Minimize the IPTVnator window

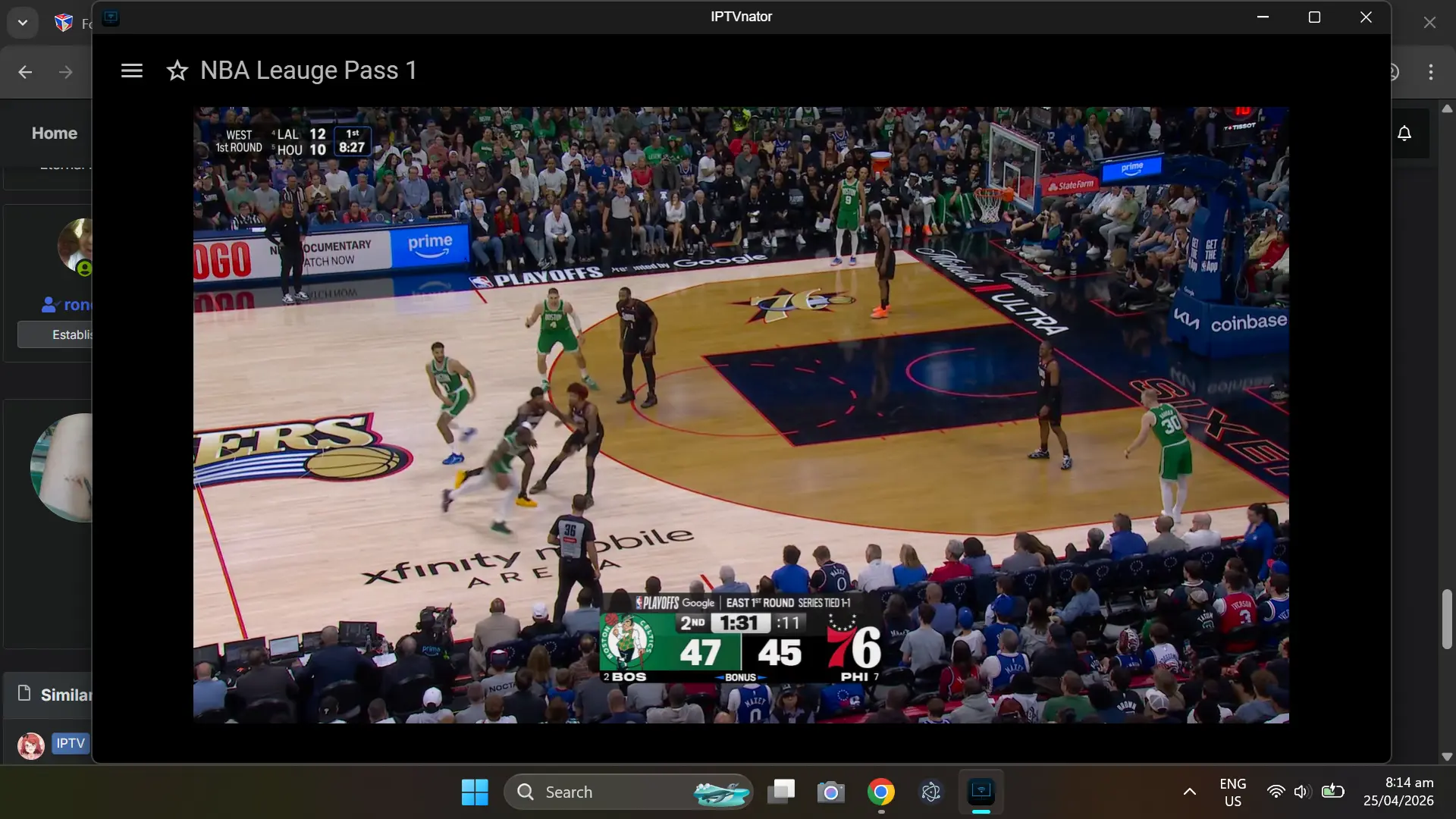(x=1263, y=17)
